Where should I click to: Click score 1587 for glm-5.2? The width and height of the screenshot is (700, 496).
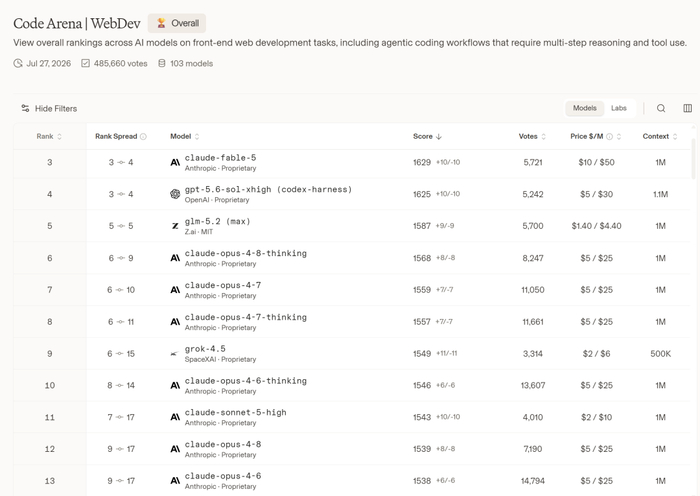(x=422, y=226)
